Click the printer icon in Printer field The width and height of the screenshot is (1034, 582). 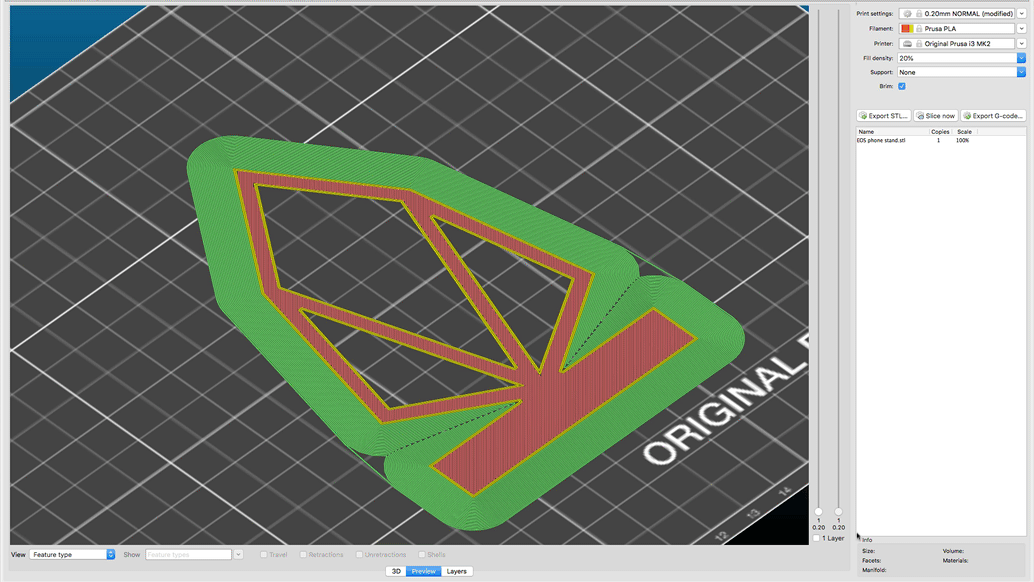click(907, 44)
